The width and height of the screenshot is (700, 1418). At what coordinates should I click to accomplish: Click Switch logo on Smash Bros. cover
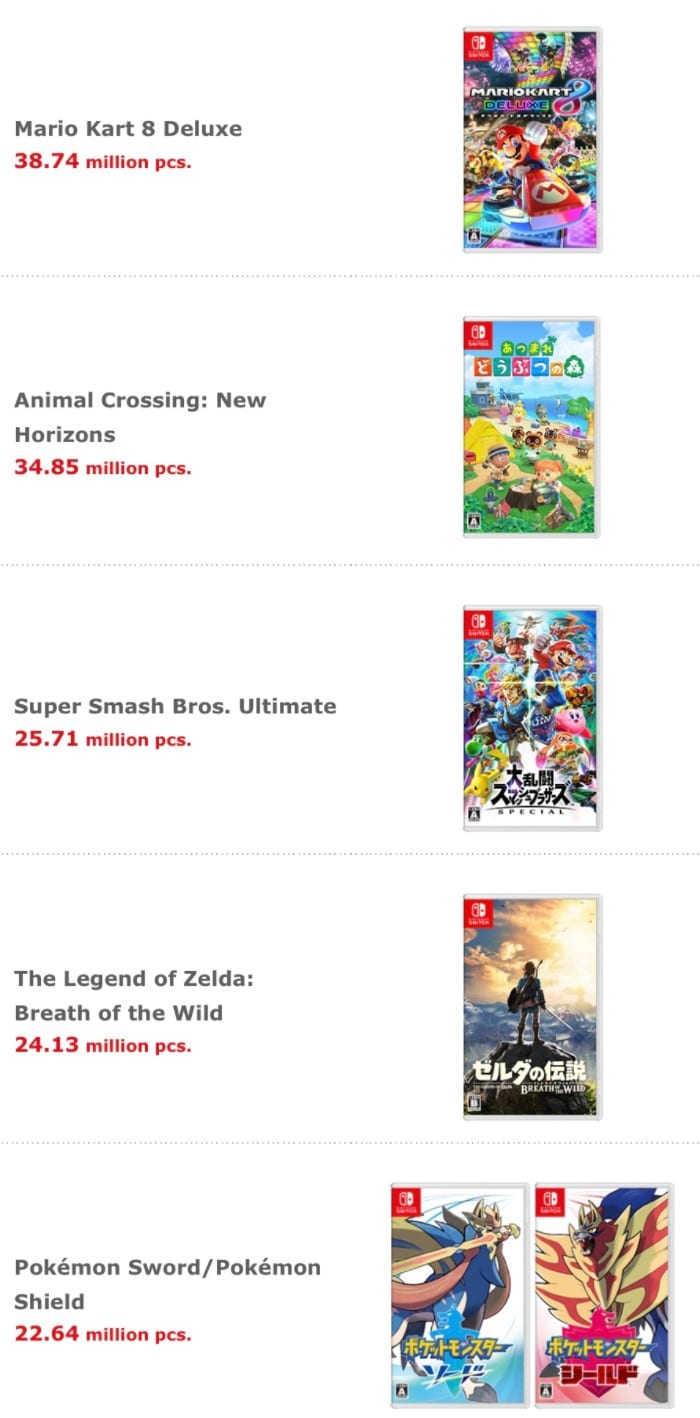[x=477, y=623]
